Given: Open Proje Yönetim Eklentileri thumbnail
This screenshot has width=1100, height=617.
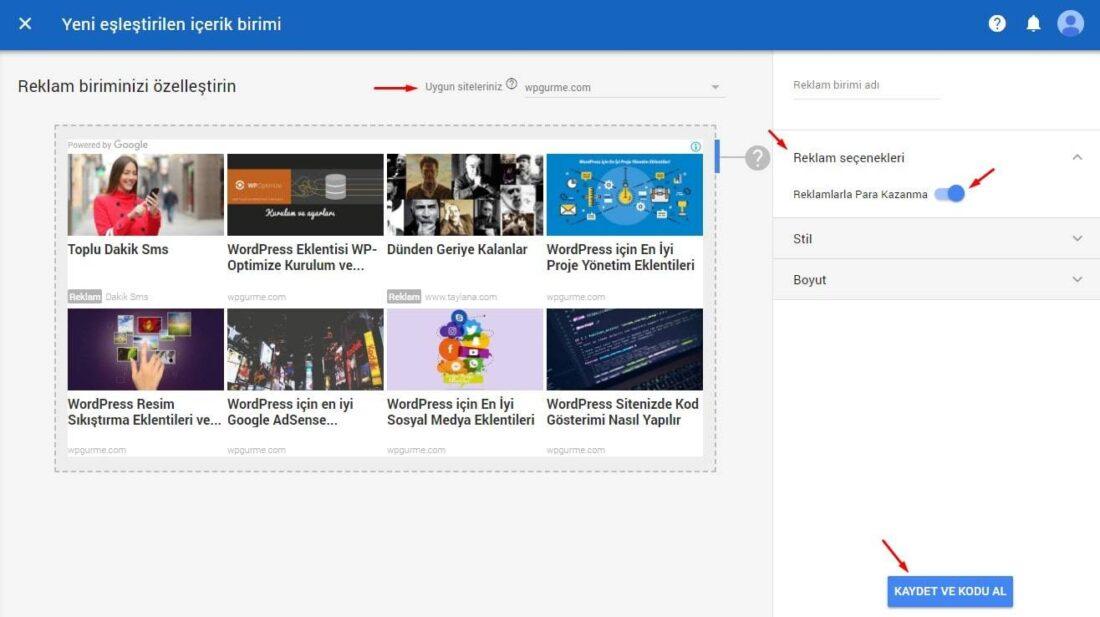Looking at the screenshot, I should [624, 195].
